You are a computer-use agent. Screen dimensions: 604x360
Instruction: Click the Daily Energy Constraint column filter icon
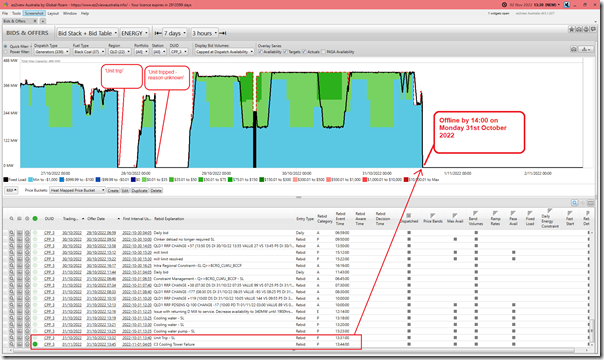coord(550,211)
